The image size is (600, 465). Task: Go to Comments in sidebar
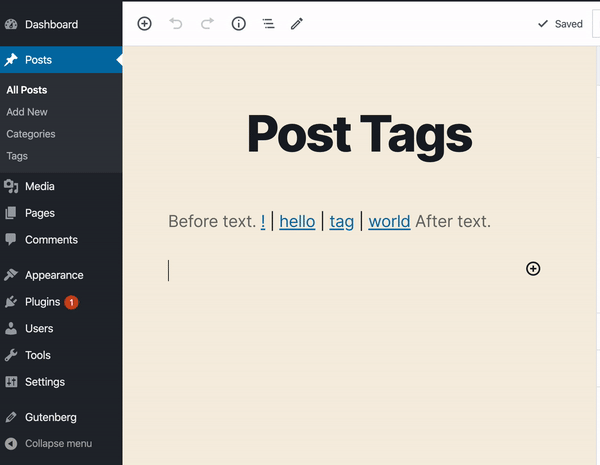tap(61, 240)
